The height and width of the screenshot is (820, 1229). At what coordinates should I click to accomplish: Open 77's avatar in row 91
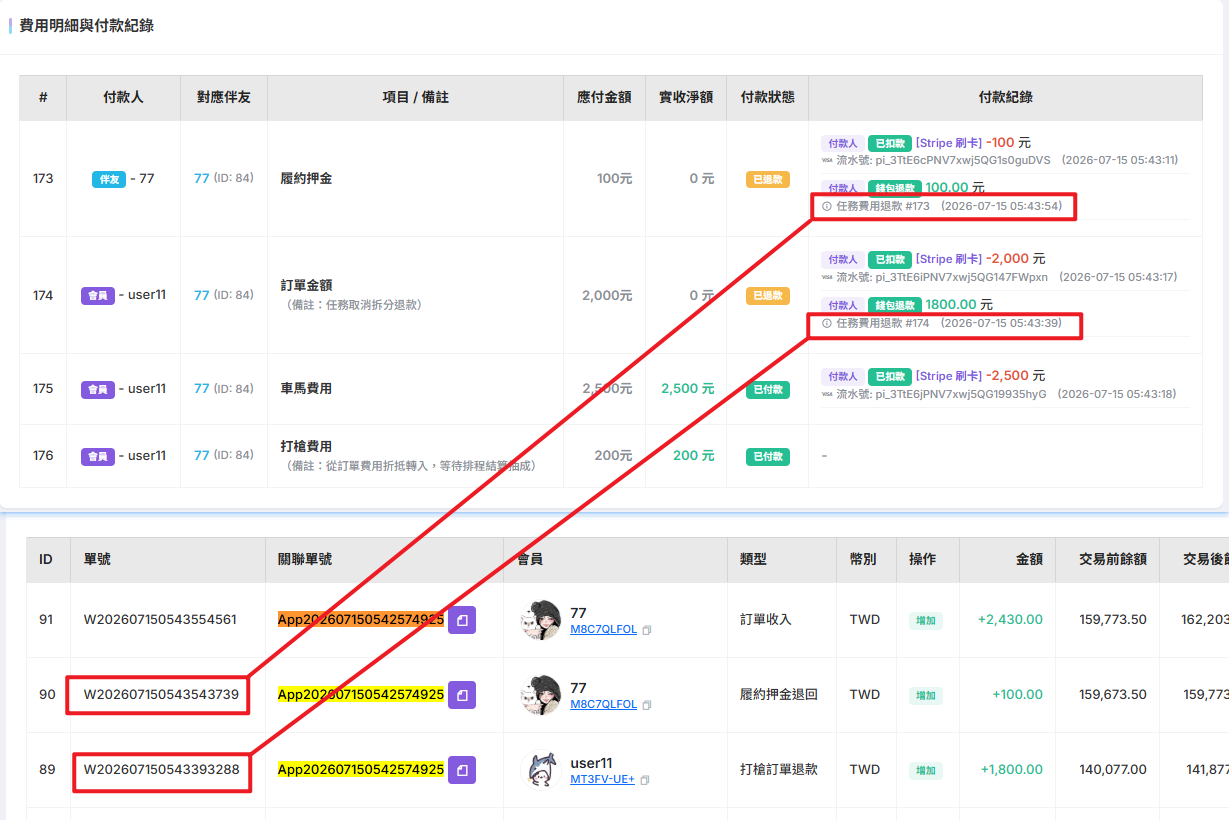click(541, 620)
